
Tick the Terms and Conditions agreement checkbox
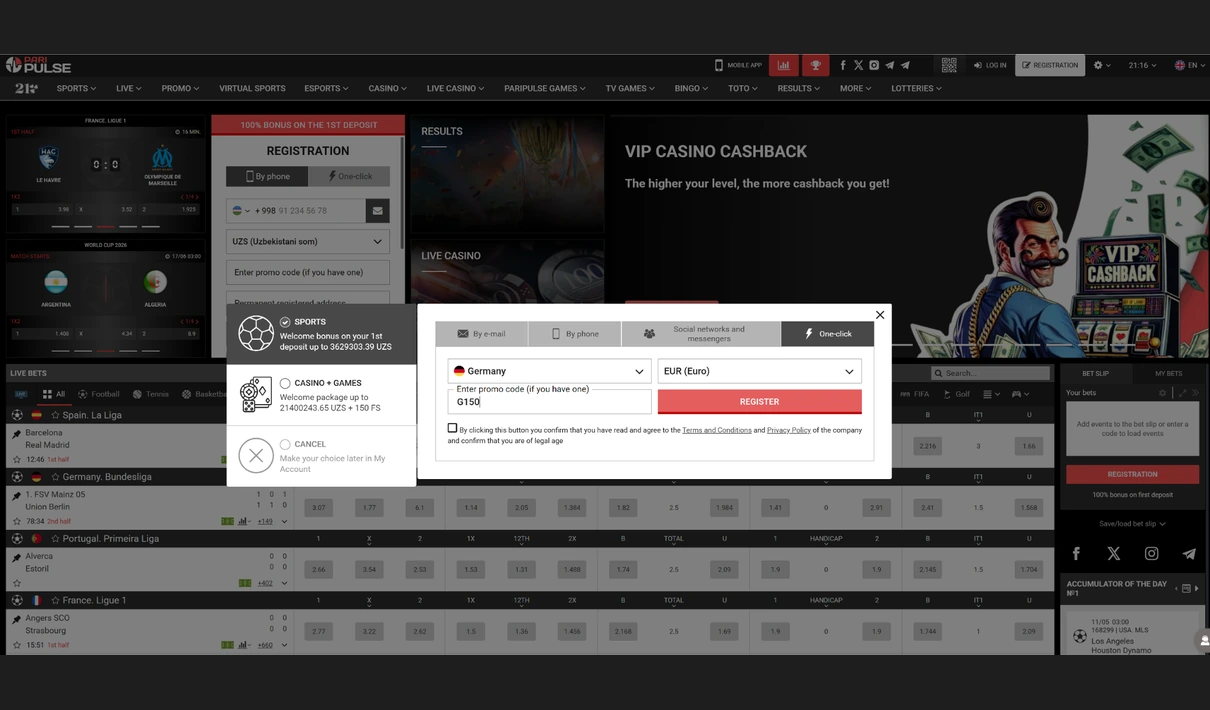(x=452, y=428)
